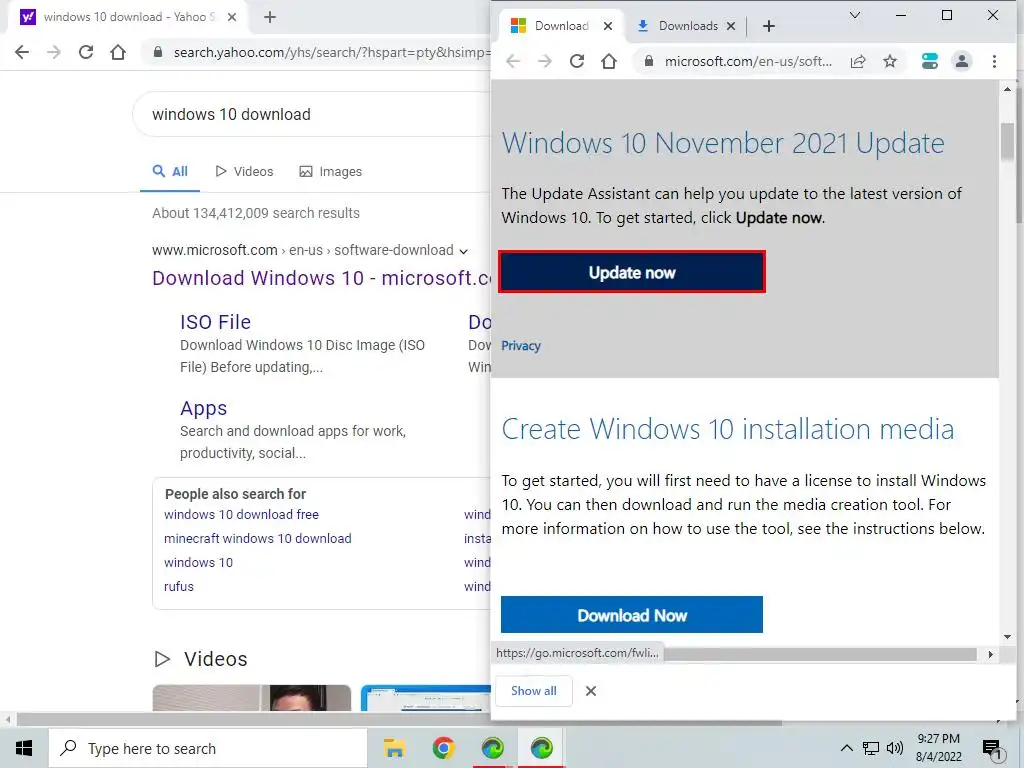This screenshot has width=1024, height=768.
Task: Expand the microsoft.com result URL dropdown
Action: click(464, 251)
